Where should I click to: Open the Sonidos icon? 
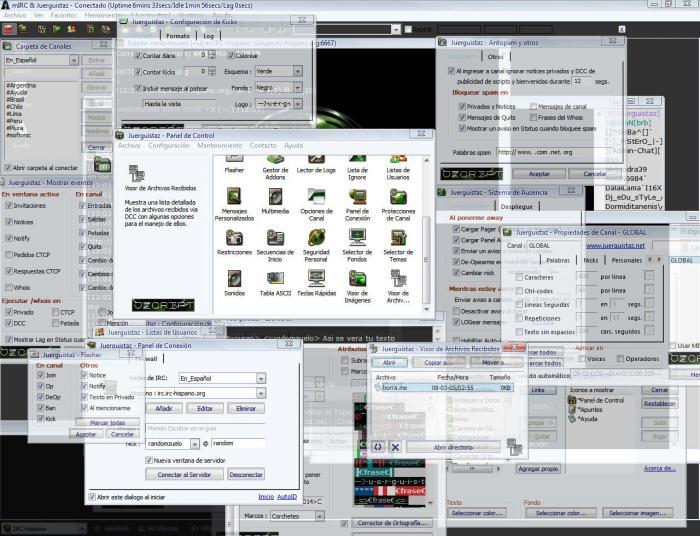(x=234, y=283)
